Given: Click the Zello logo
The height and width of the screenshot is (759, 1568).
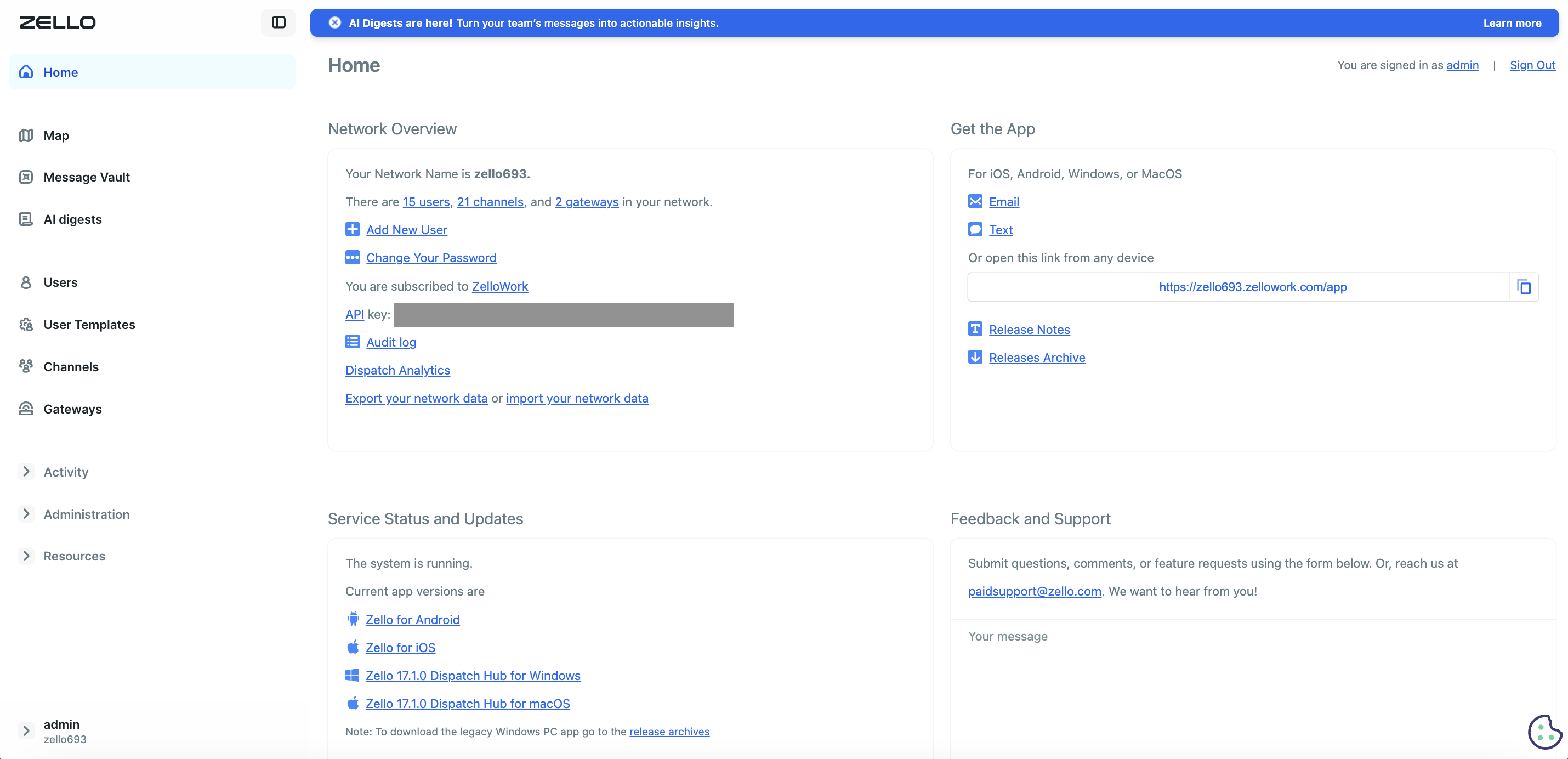Looking at the screenshot, I should pos(57,22).
